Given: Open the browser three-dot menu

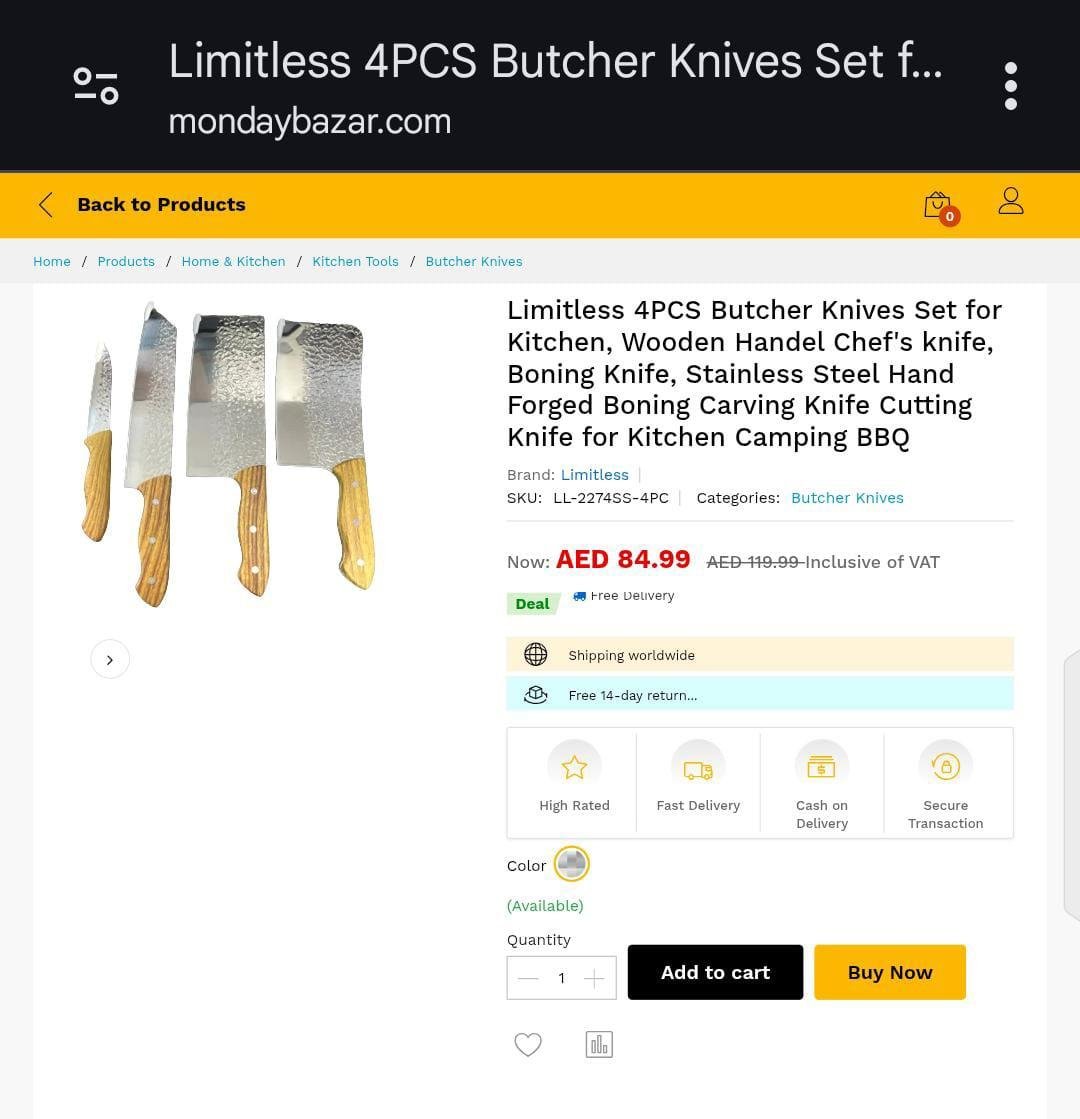Looking at the screenshot, I should coord(1010,86).
